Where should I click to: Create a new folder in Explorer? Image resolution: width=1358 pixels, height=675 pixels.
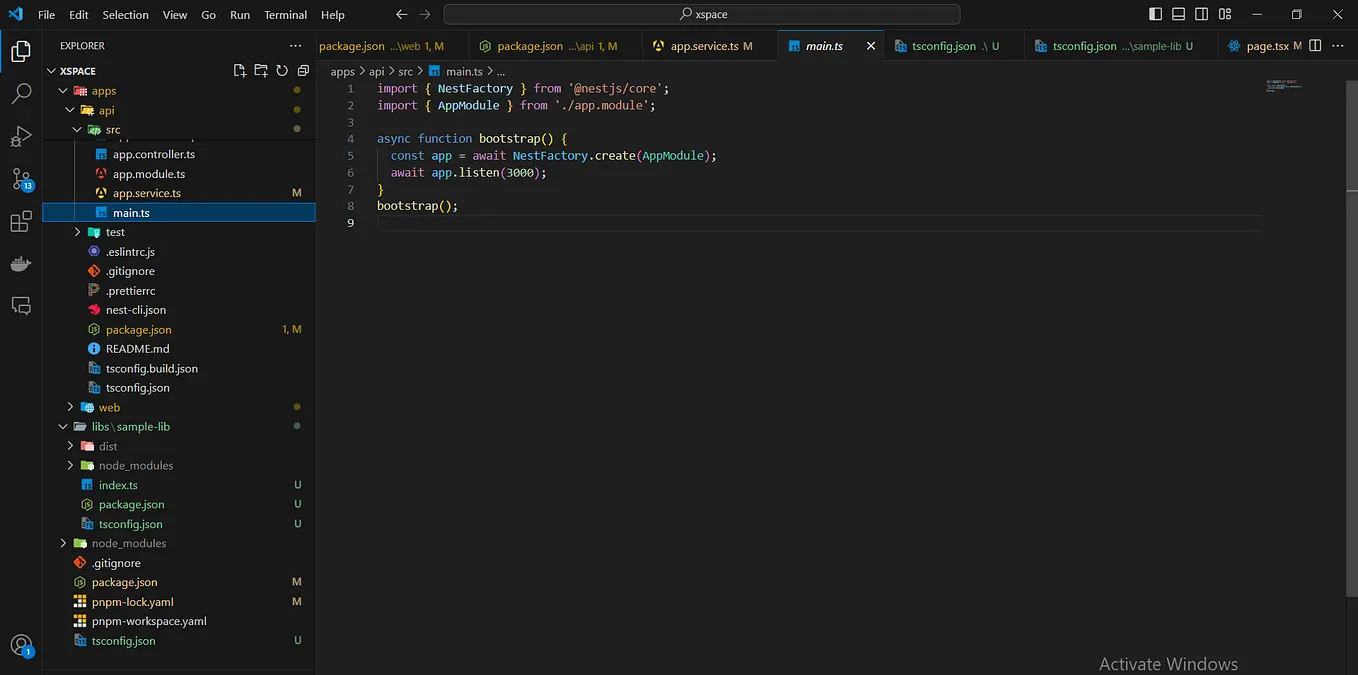[261, 70]
